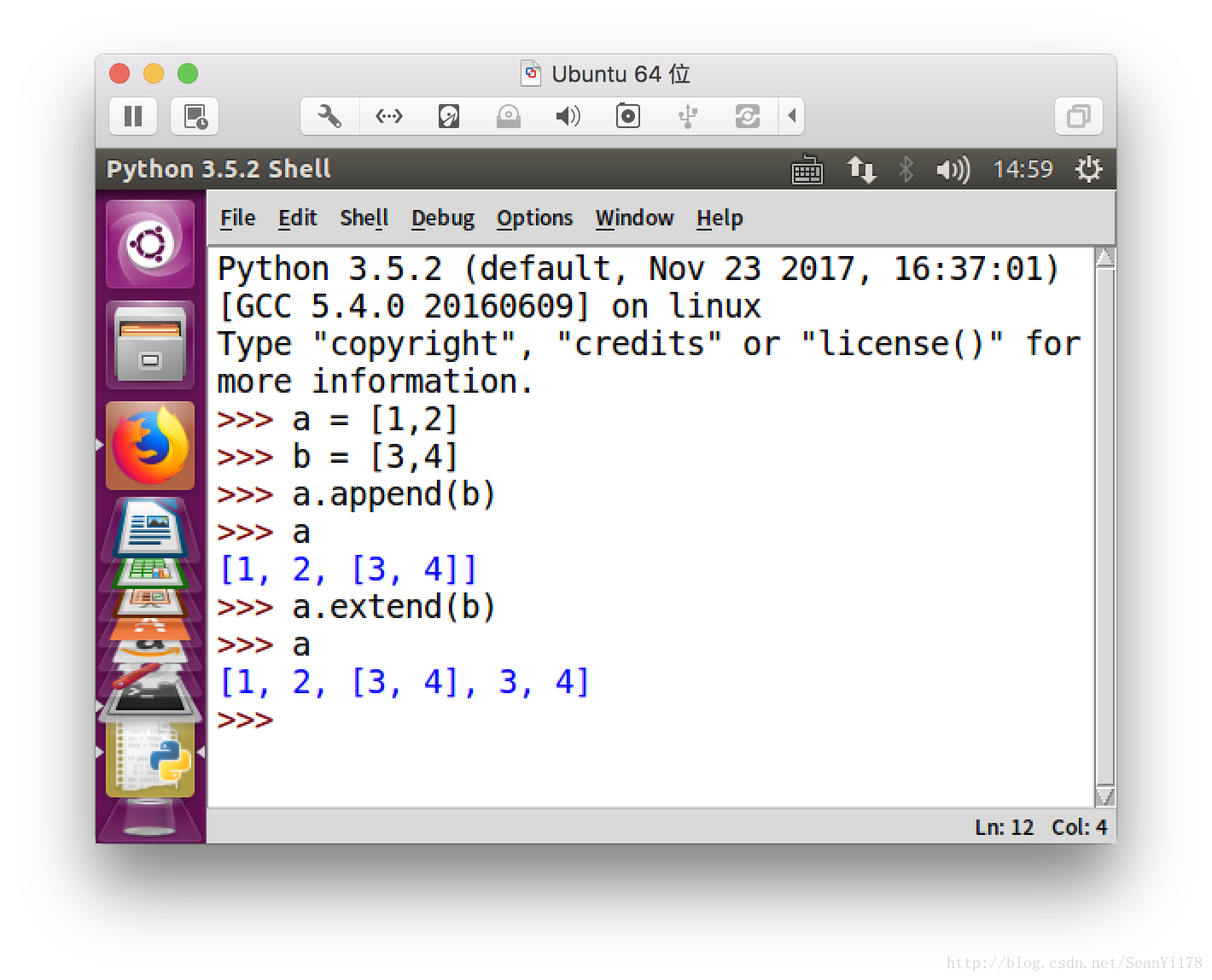Click the shell scrollbar up arrow
The width and height of the screenshot is (1212, 980).
[1104, 258]
